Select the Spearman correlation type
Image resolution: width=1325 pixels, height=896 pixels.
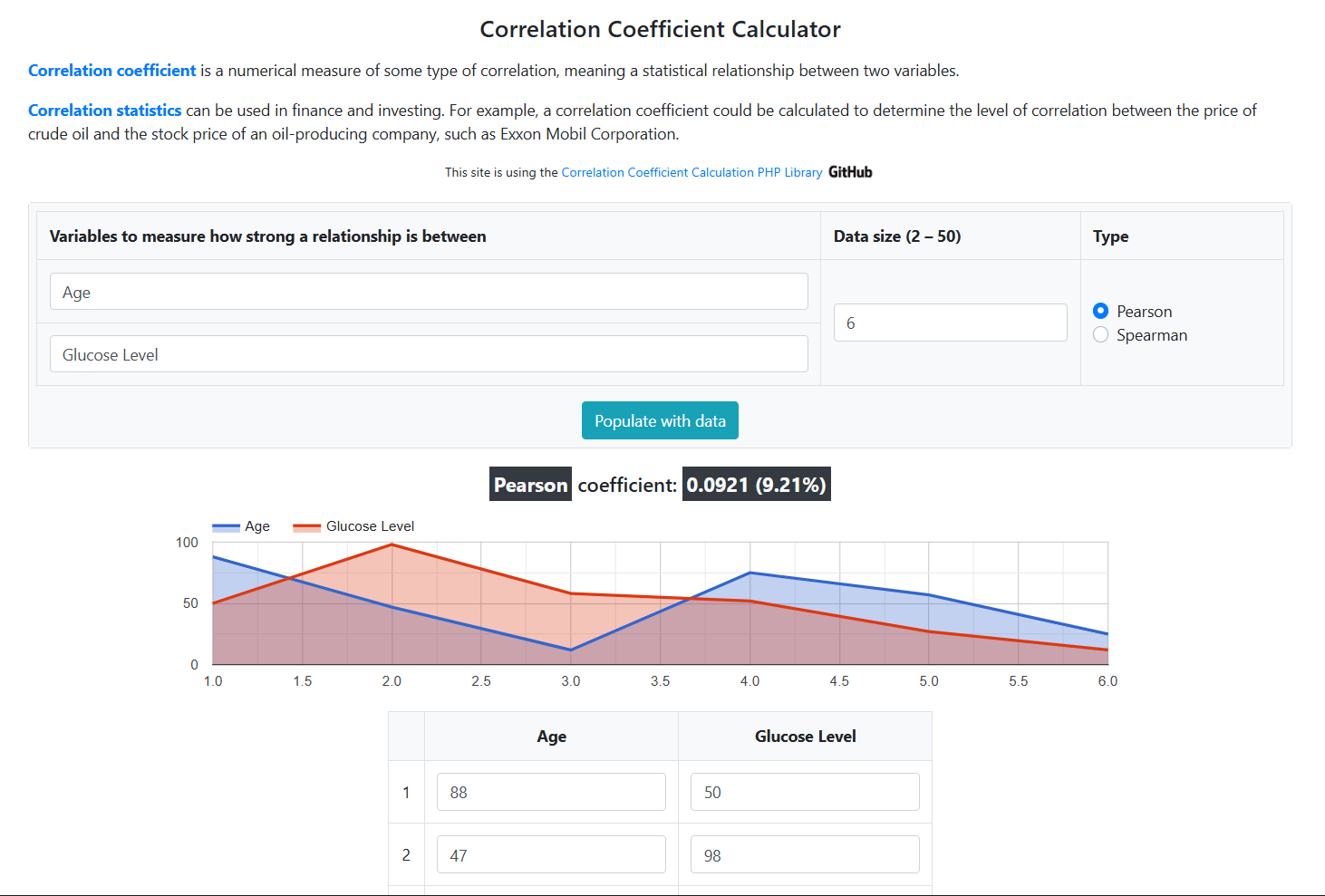coord(1100,334)
